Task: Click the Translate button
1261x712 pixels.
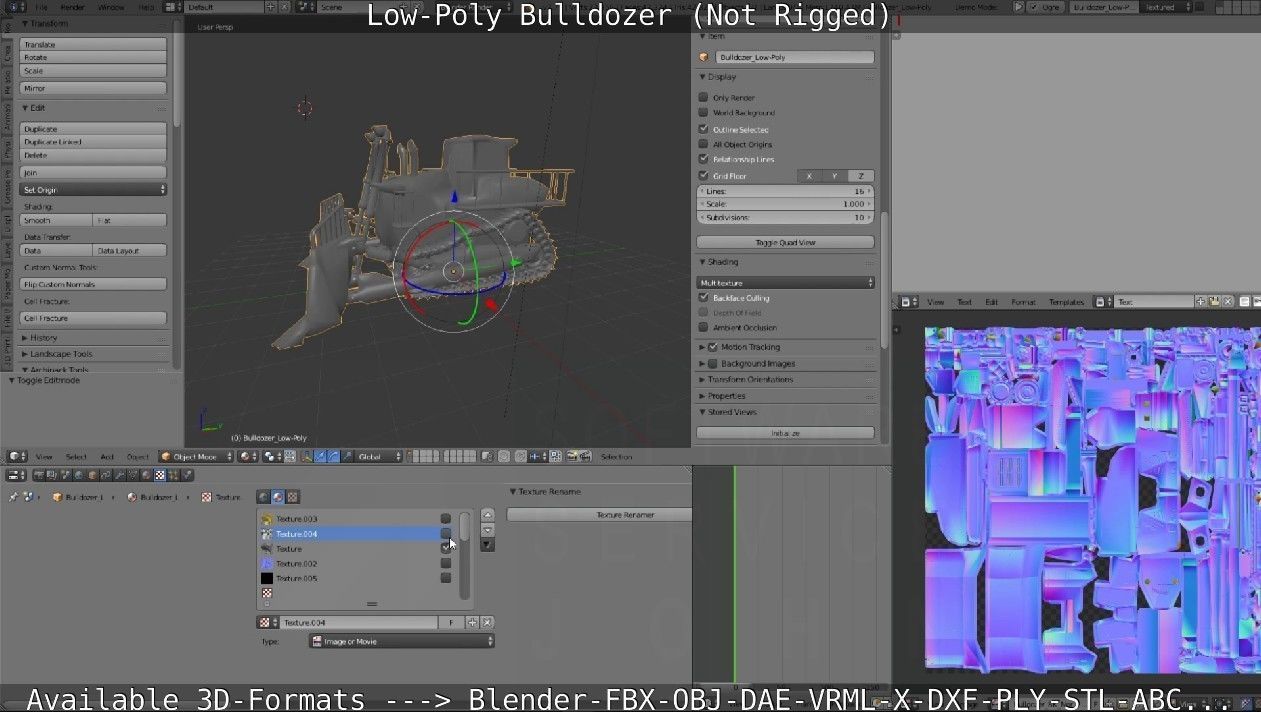Action: click(x=94, y=45)
